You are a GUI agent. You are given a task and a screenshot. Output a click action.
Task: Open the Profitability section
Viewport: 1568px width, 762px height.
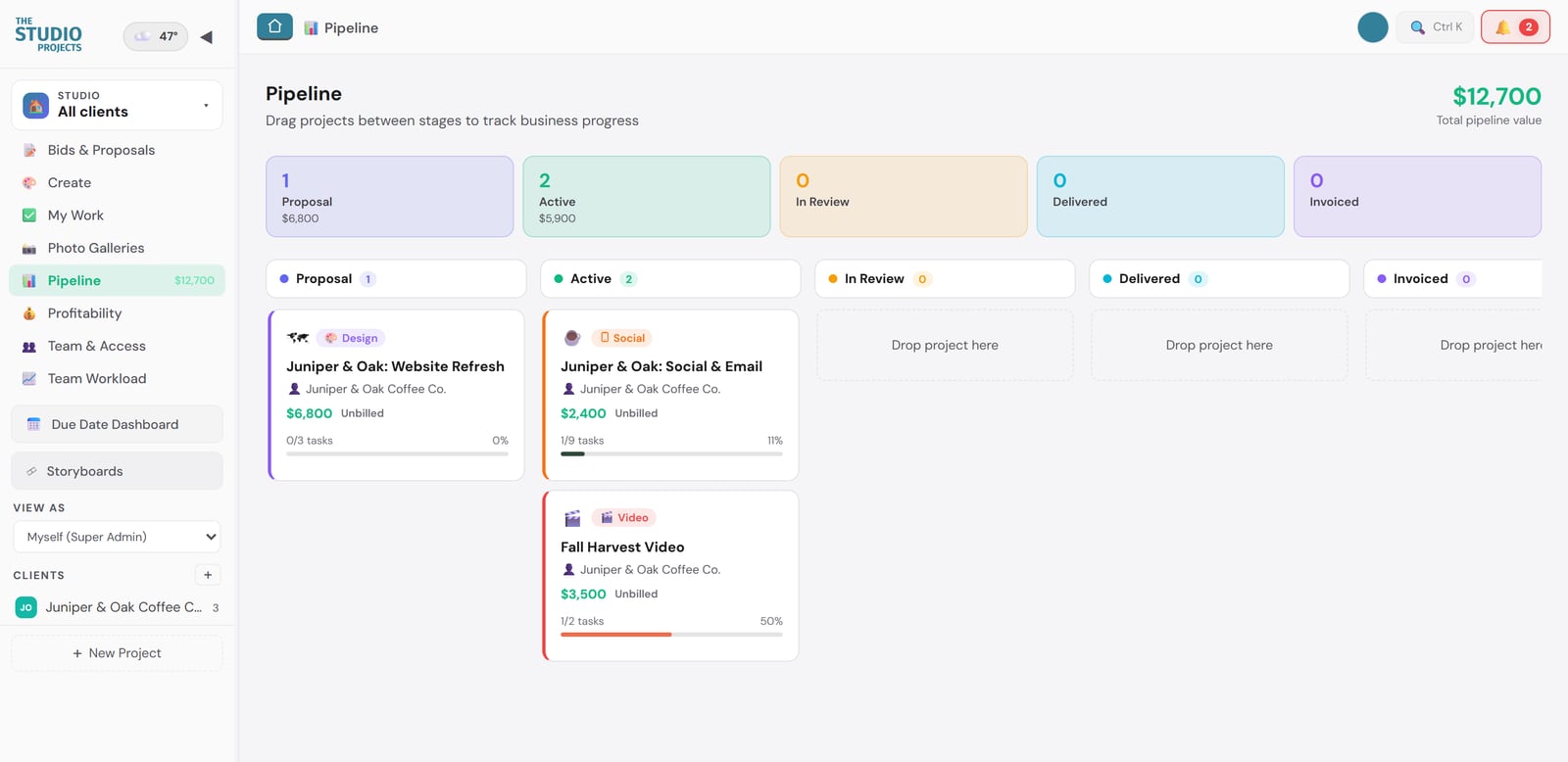click(117, 313)
